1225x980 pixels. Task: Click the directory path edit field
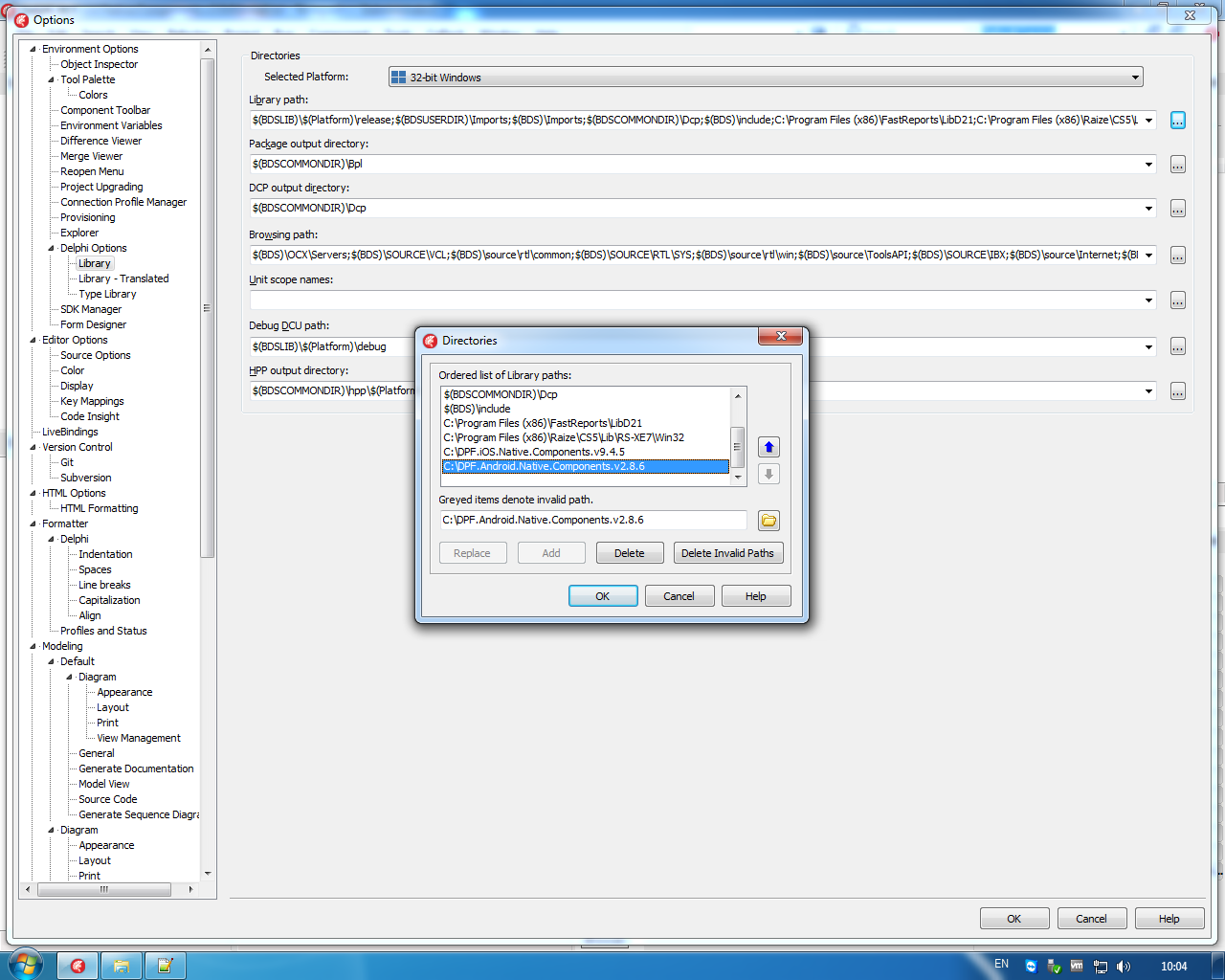click(592, 520)
